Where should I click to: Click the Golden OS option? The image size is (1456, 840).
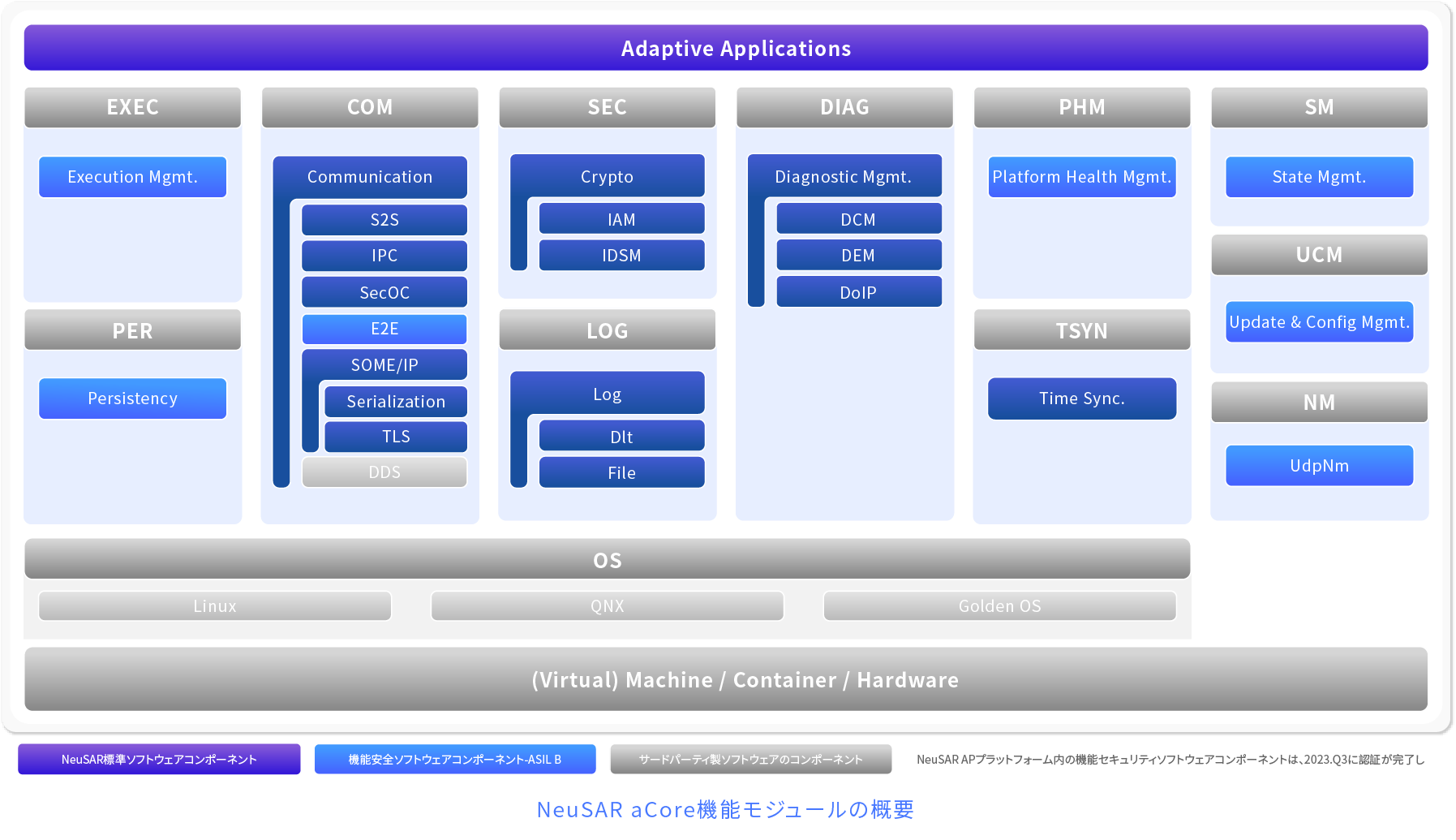click(x=1000, y=606)
